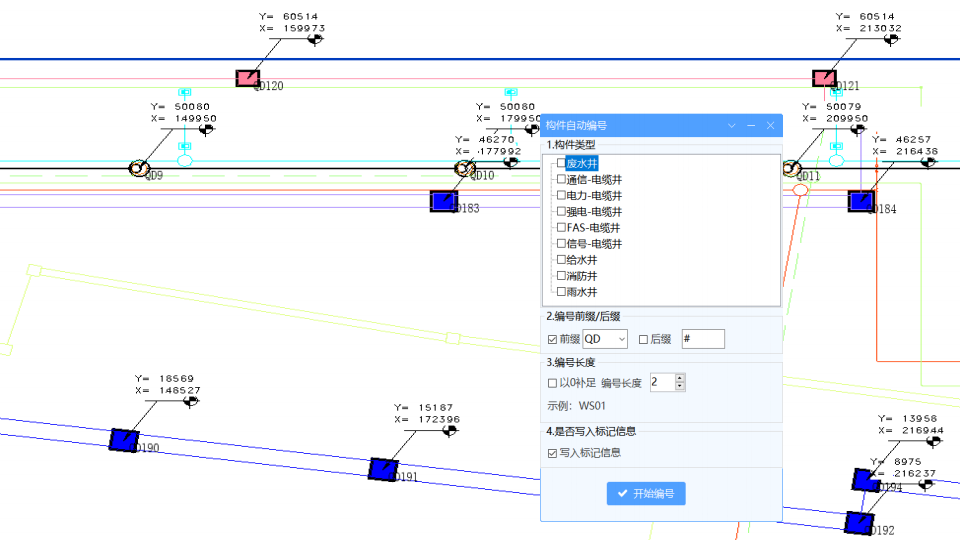960x540 pixels.
Task: Check the 消防井 component type
Action: 561,276
